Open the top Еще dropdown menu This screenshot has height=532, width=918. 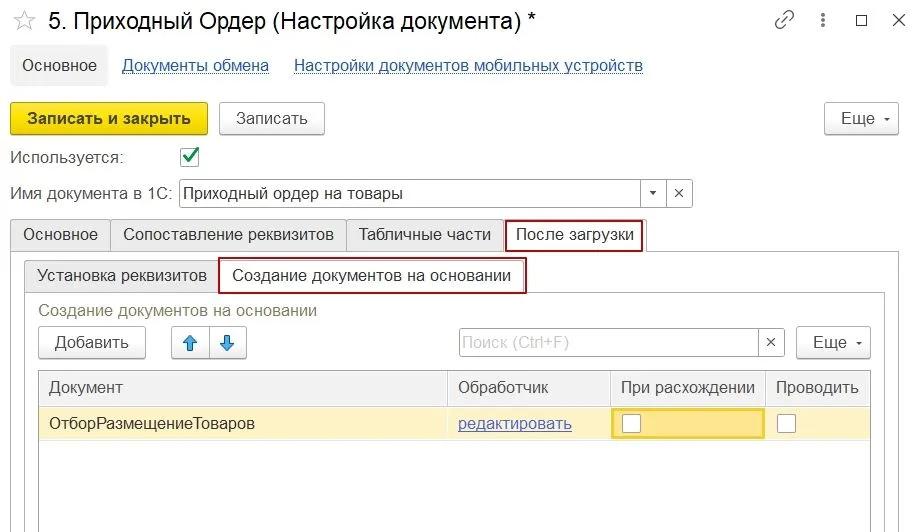point(861,118)
